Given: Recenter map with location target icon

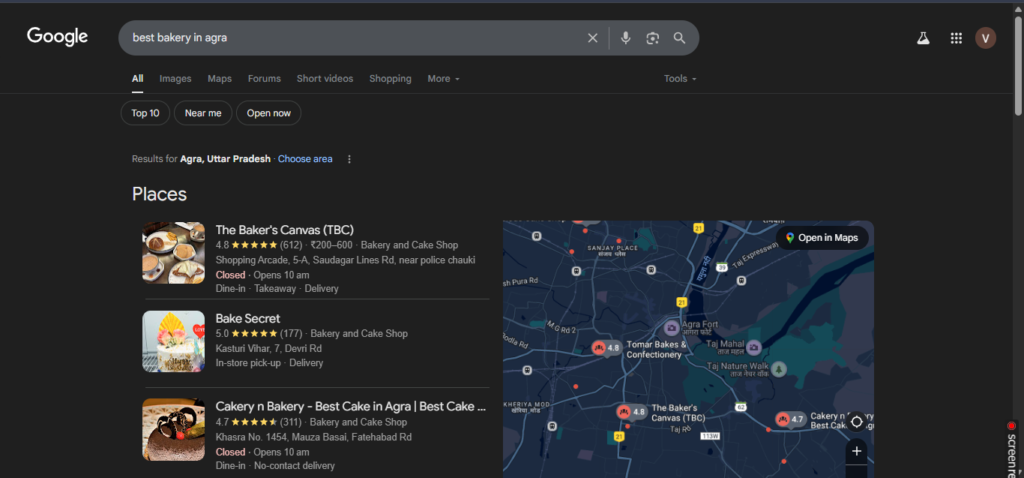Looking at the screenshot, I should click(x=856, y=421).
